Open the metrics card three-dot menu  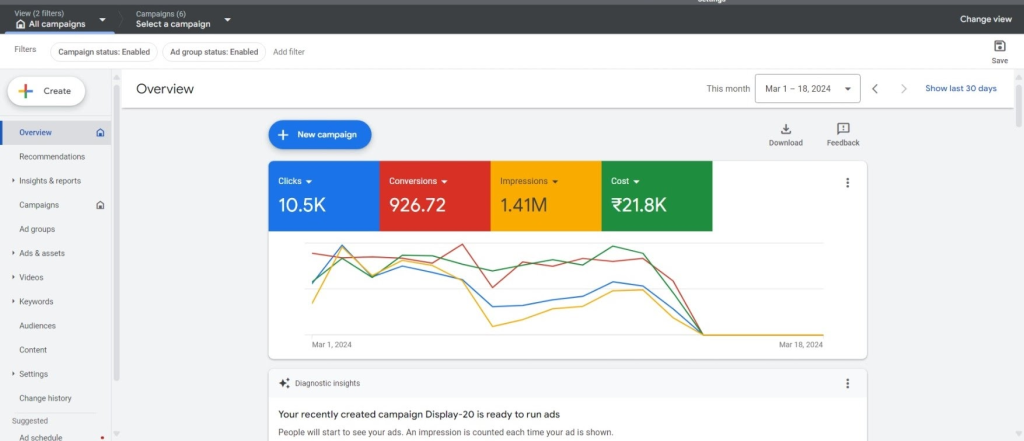click(x=847, y=183)
